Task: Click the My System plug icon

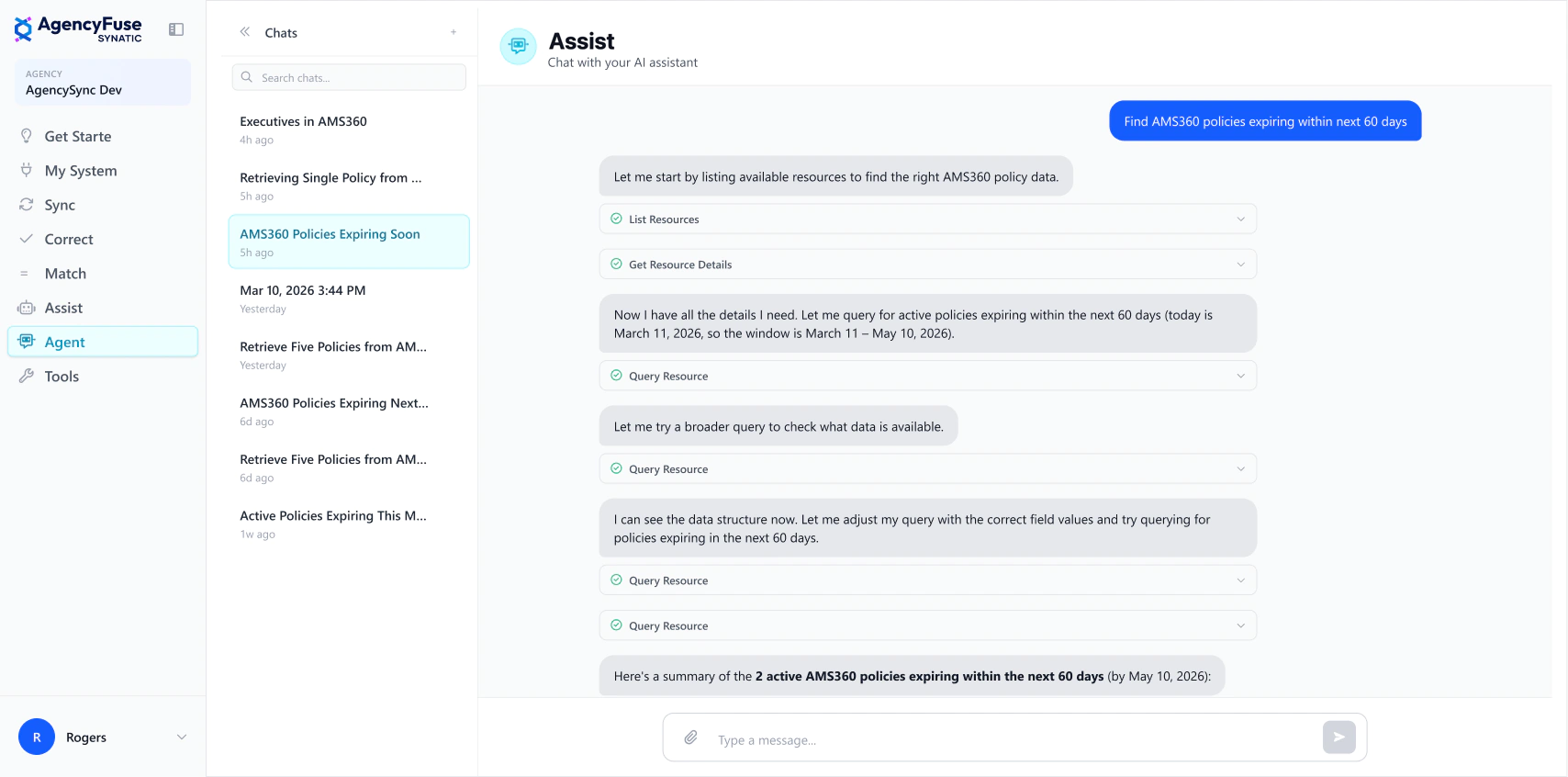Action: point(27,170)
